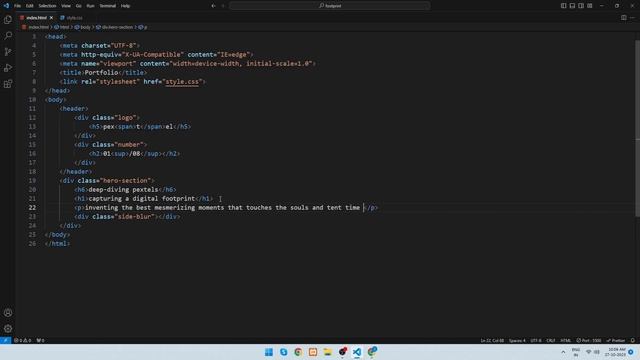Open File Explorer from the taskbar
The width and height of the screenshot is (640, 360).
point(327,352)
